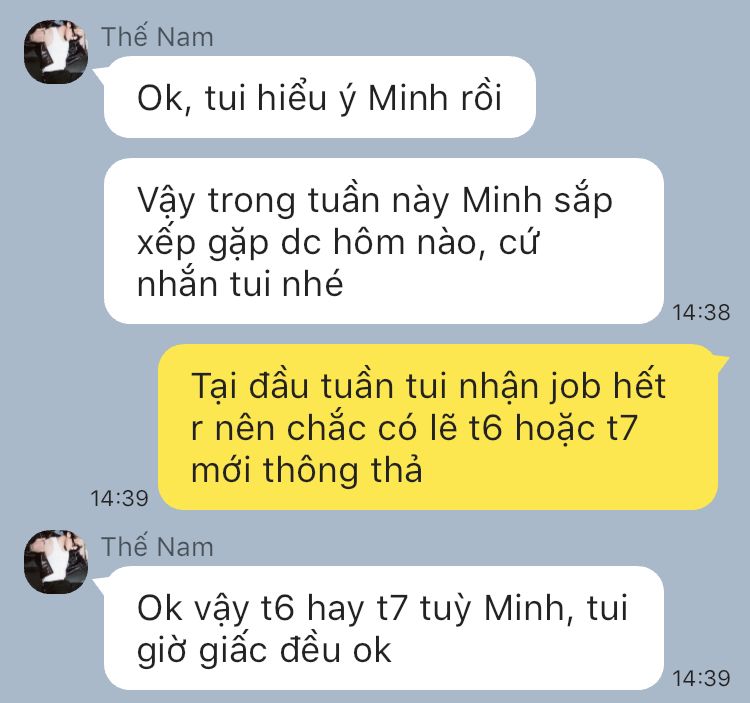Tap the lower Thế Nam sender name
750x703 pixels.
pyautogui.click(x=157, y=547)
